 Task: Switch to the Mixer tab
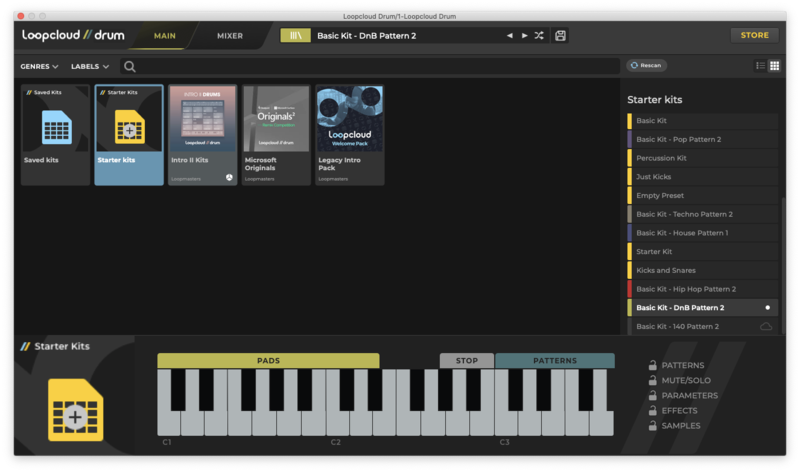coord(230,36)
